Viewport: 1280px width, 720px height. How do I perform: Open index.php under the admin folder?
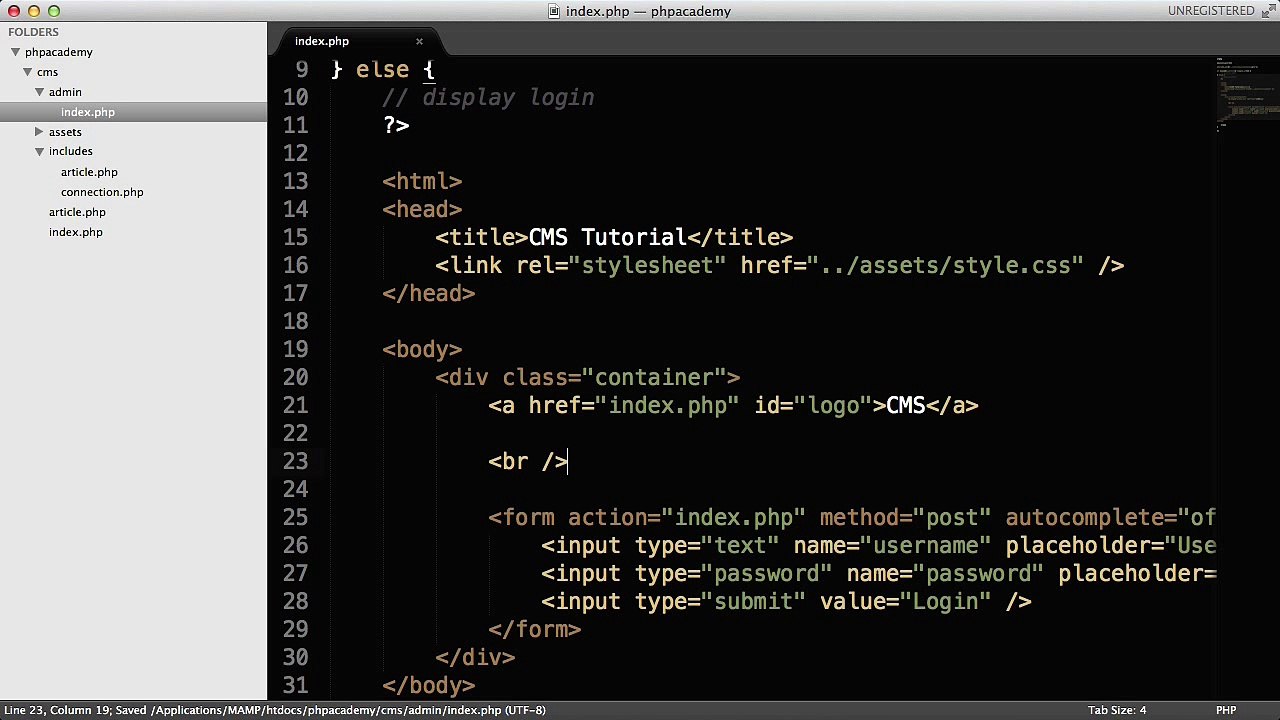88,112
